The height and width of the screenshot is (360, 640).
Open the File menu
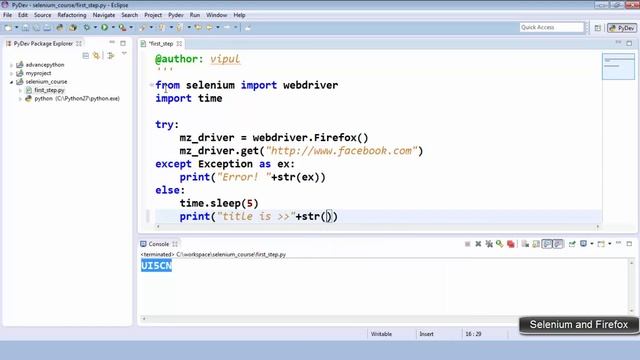click(7, 15)
